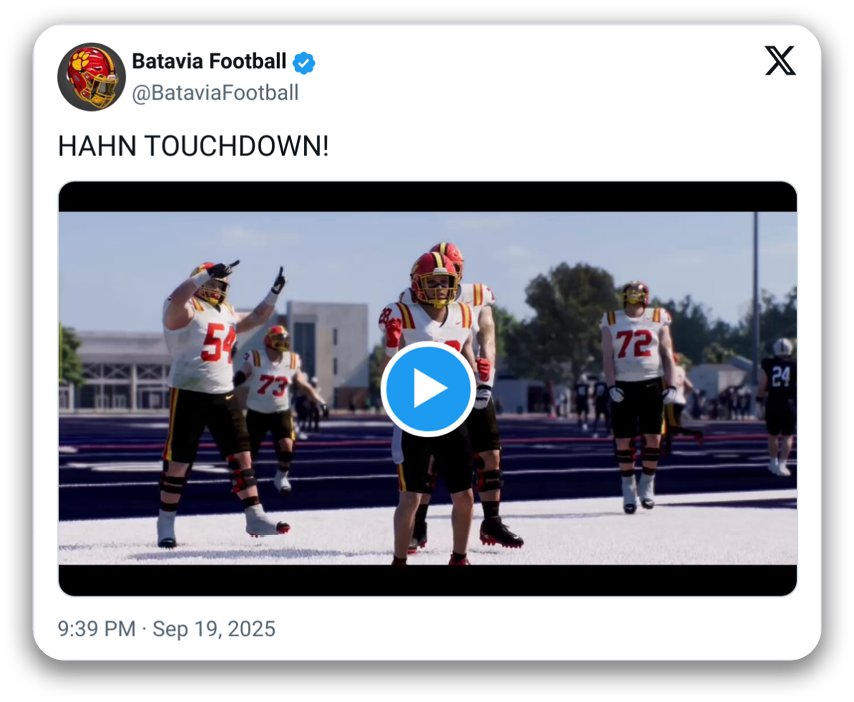Open the Batavia Football display name

pyautogui.click(x=209, y=62)
